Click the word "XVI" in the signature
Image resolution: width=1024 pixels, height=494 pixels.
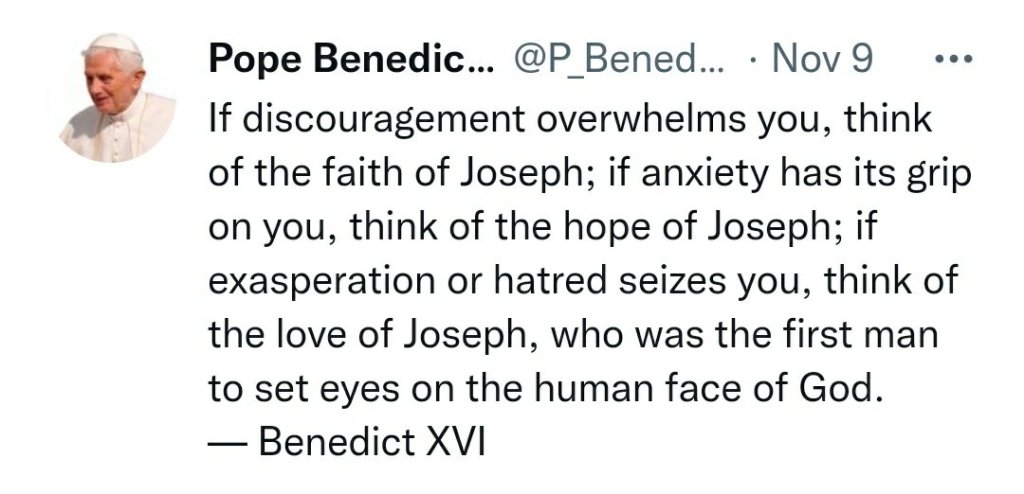(x=454, y=441)
